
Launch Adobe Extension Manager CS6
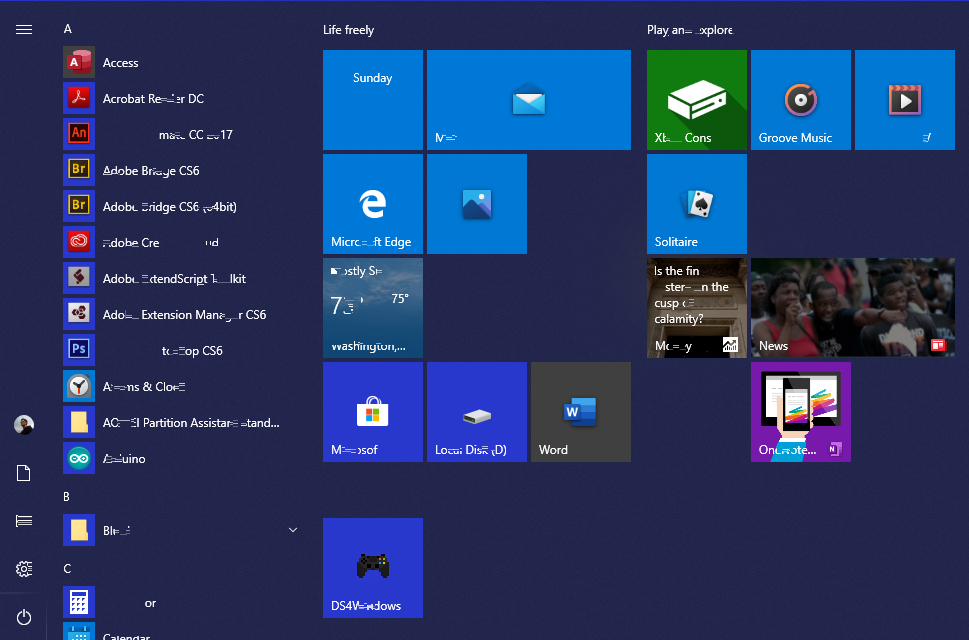pyautogui.click(x=180, y=314)
